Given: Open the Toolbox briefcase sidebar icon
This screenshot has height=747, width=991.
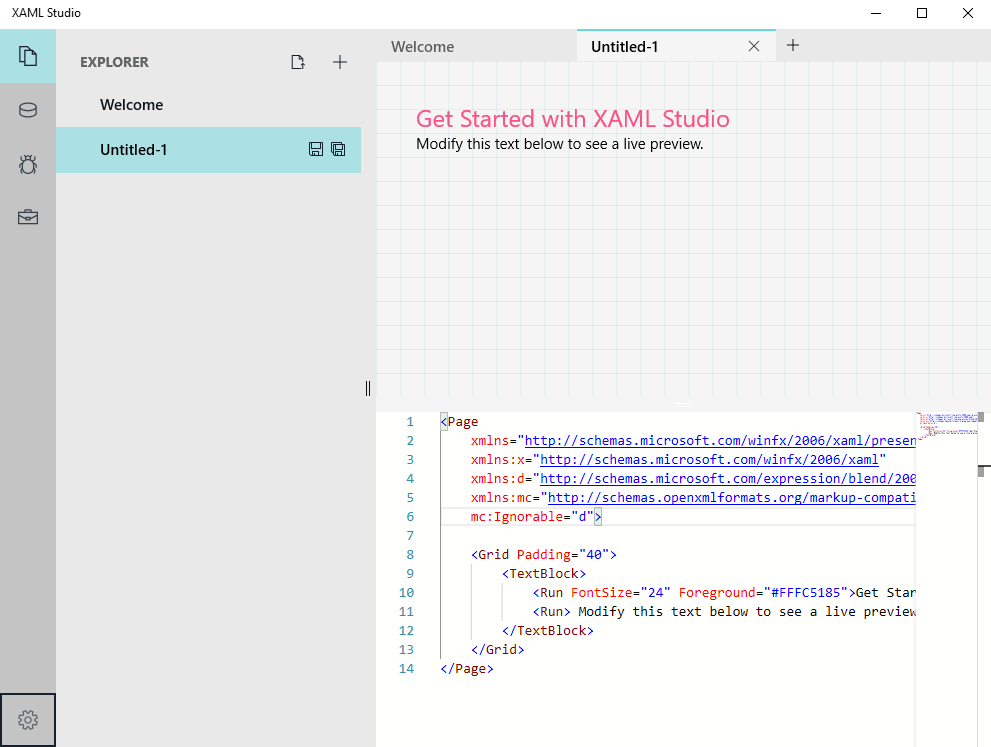Looking at the screenshot, I should pyautogui.click(x=28, y=217).
